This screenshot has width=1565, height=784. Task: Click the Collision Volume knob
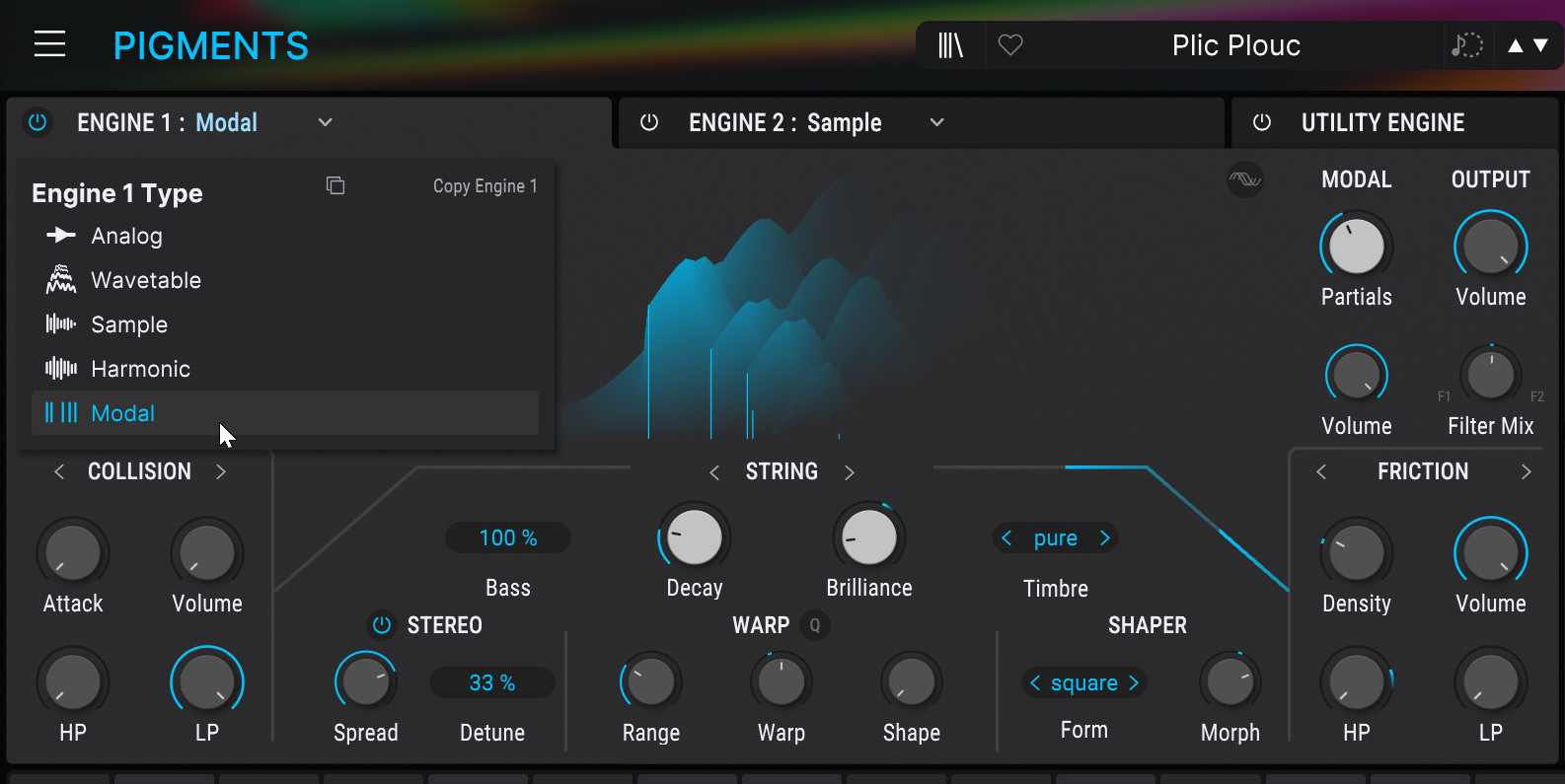(x=207, y=553)
